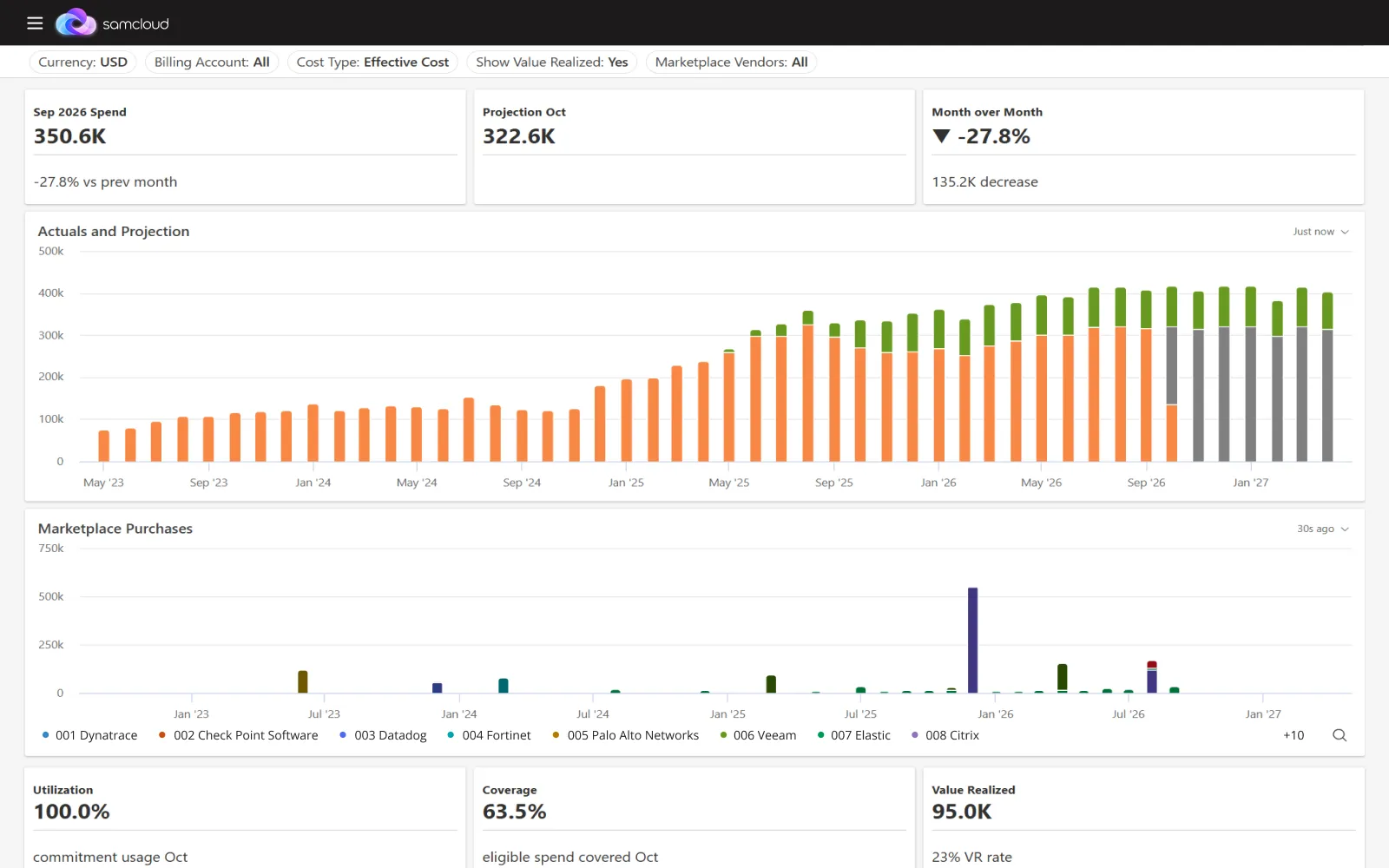Click the '135.2K decrease' text

(x=985, y=182)
